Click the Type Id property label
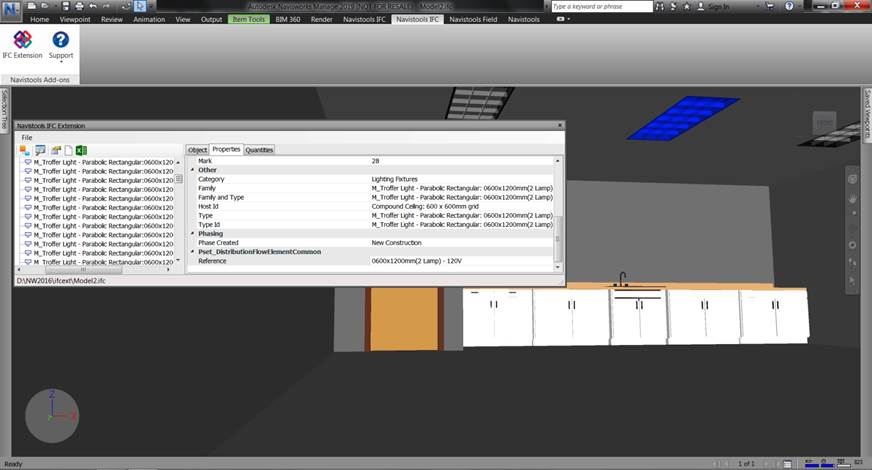The height and width of the screenshot is (470, 872). pyautogui.click(x=209, y=225)
